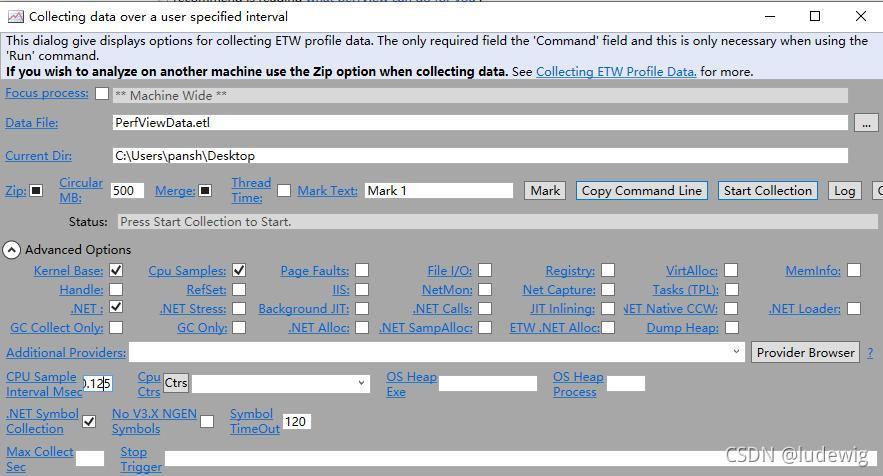Enable the ETW .NET Alloc checkbox
This screenshot has height=476, width=883.
click(608, 327)
